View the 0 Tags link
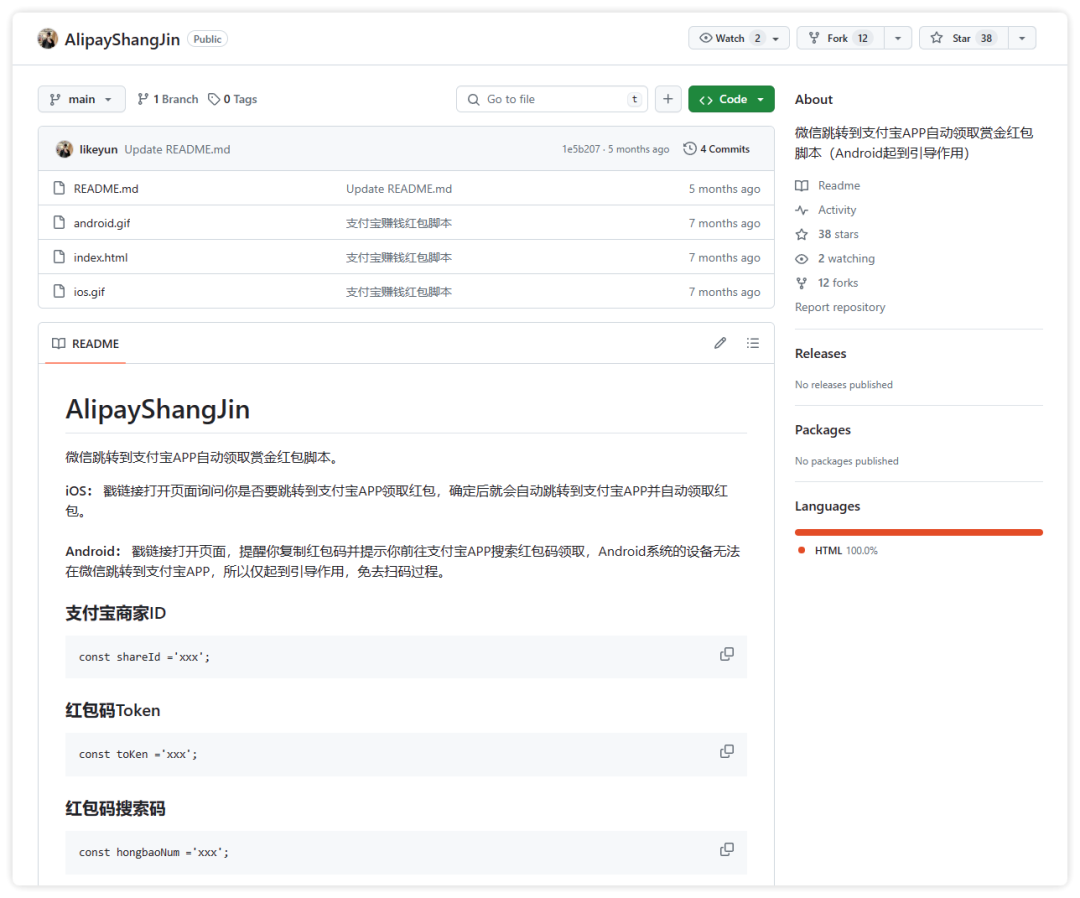This screenshot has width=1080, height=898. 233,99
